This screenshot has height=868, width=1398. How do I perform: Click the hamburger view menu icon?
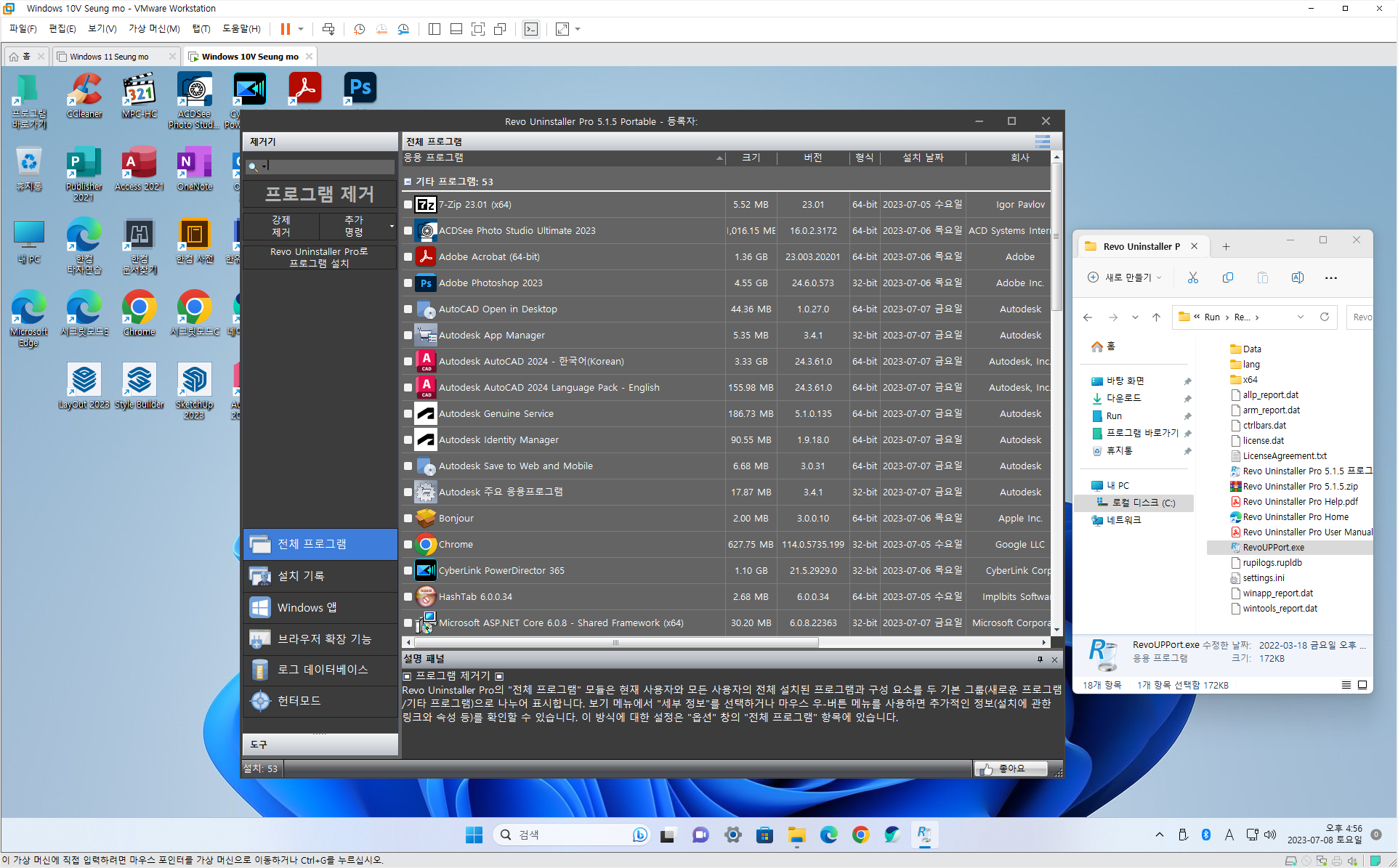[x=1042, y=142]
